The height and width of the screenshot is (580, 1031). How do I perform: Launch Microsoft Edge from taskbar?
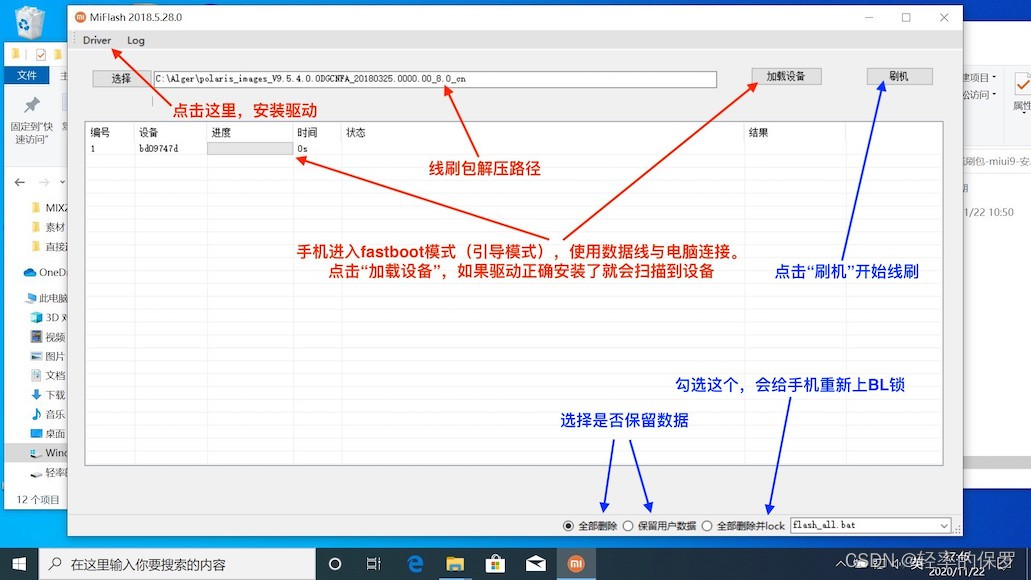pos(415,564)
